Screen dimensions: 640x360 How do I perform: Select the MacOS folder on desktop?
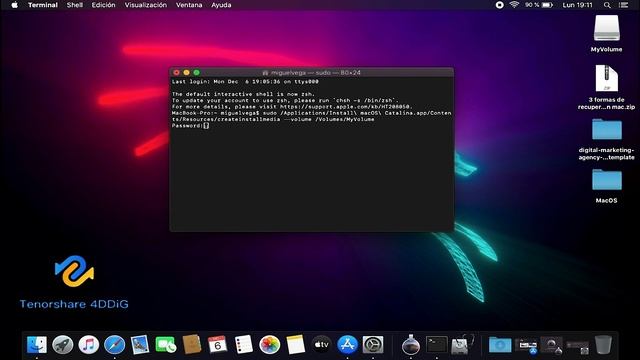(x=607, y=186)
